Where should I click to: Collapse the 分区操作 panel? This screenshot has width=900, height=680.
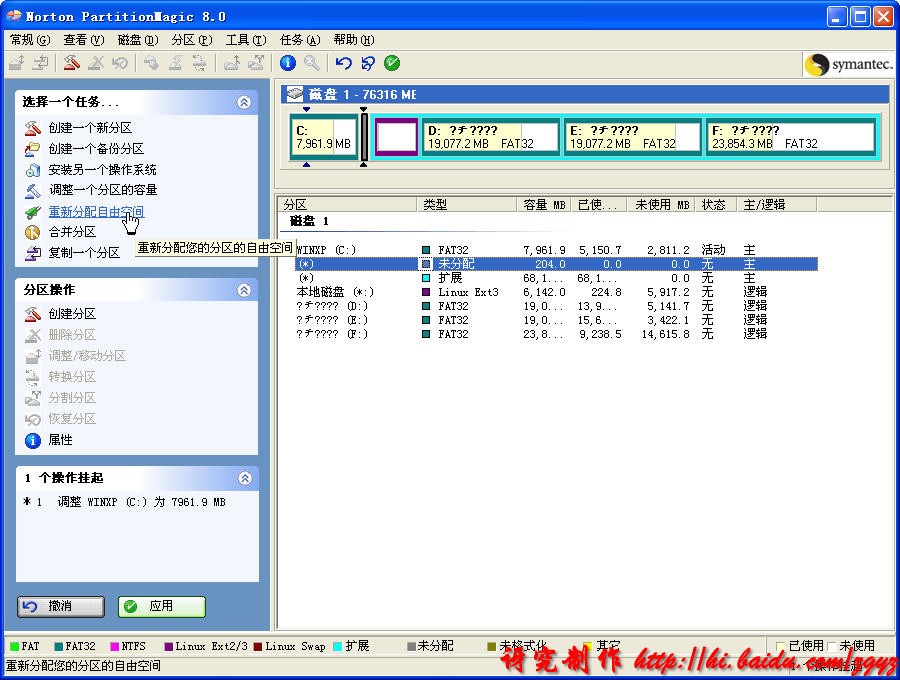tap(244, 290)
